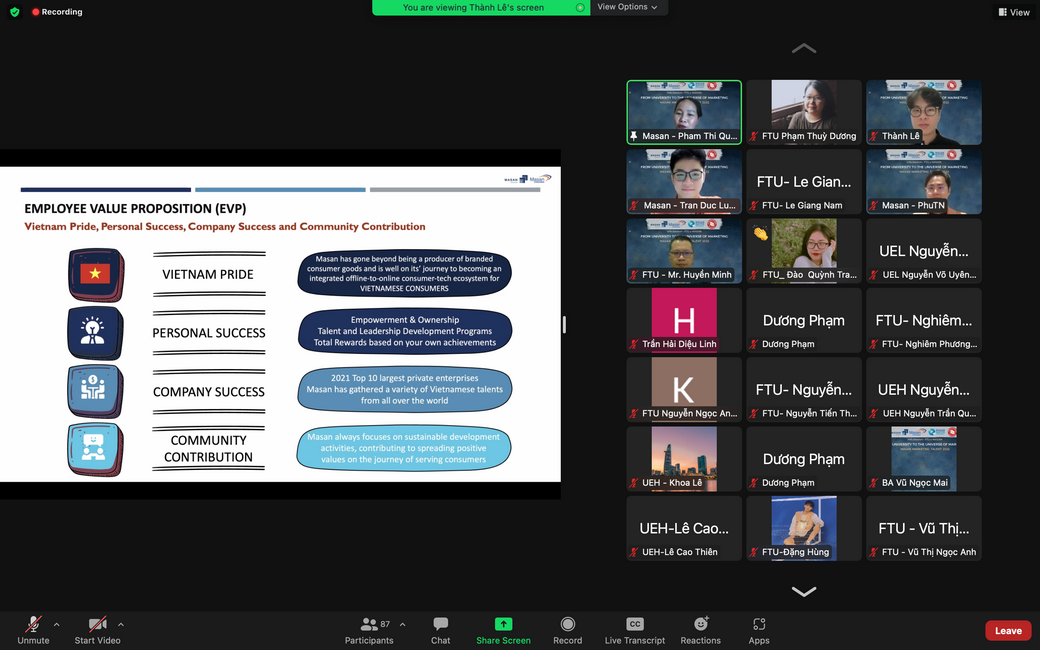Click the clapping hands reaction emoji

click(760, 233)
